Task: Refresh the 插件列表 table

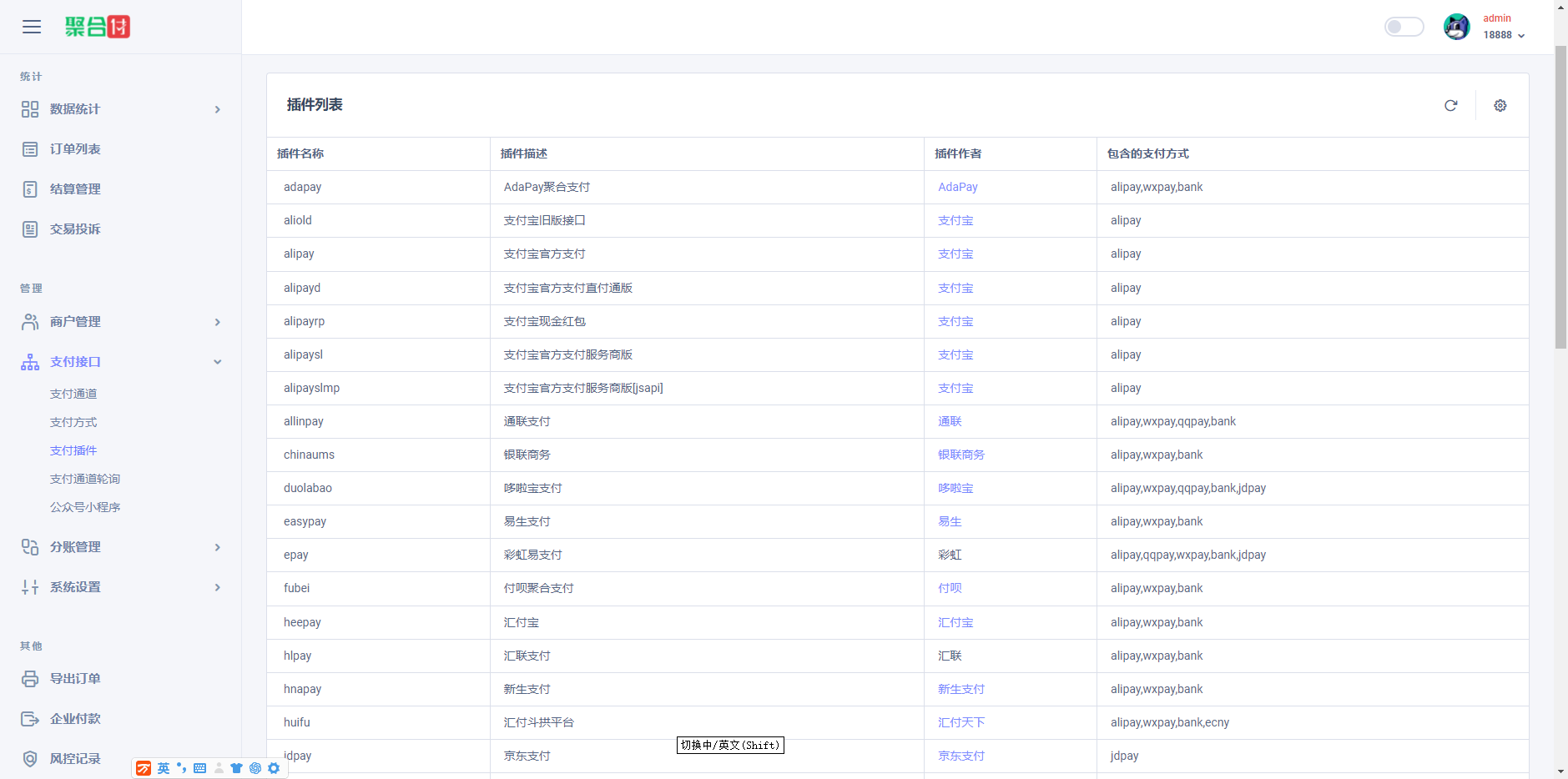Action: [1452, 106]
